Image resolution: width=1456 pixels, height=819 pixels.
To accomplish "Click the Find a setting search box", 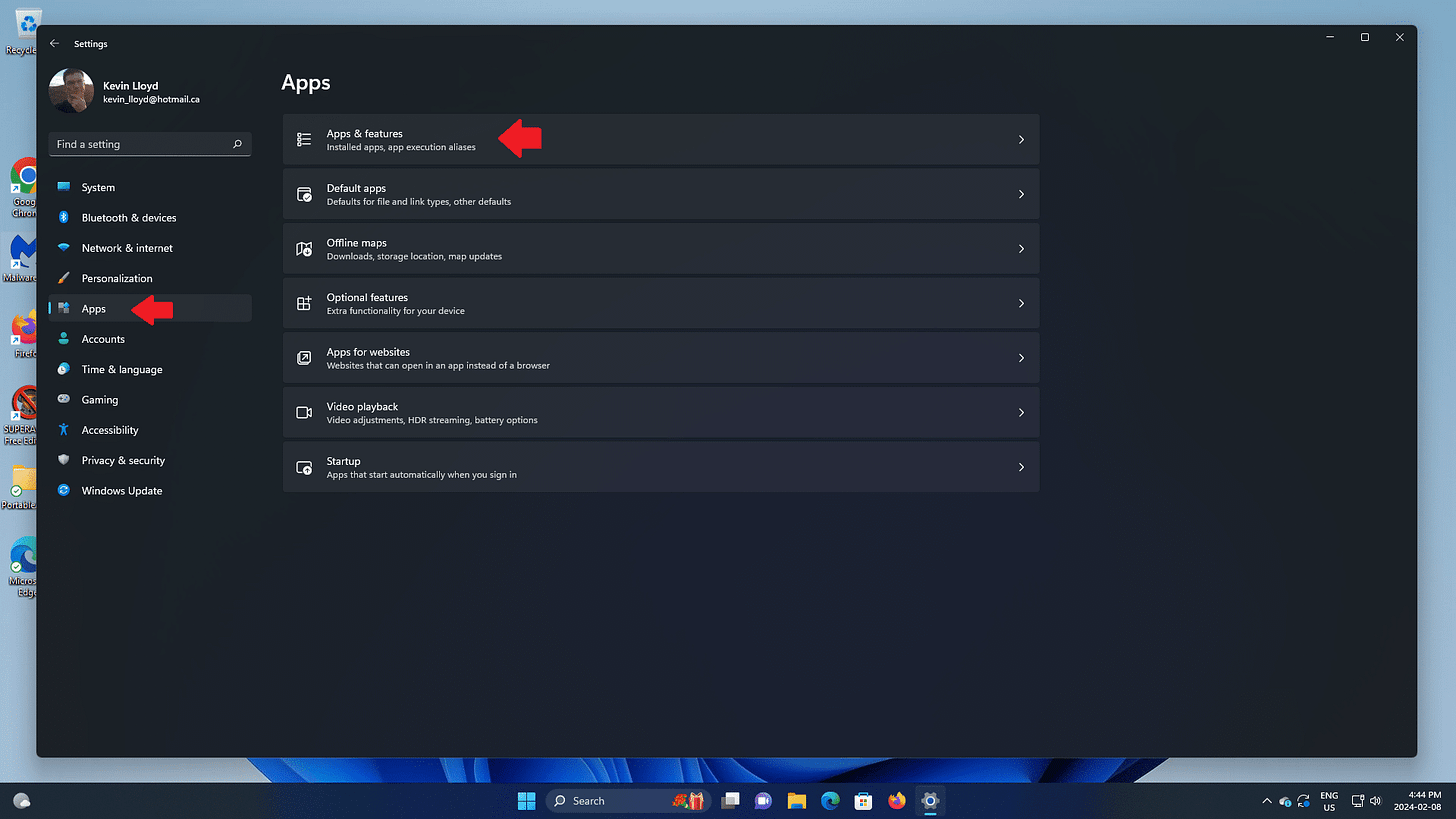I will (x=150, y=143).
